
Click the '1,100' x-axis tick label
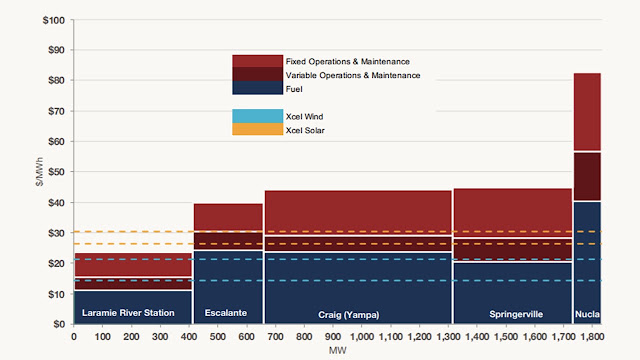[x=391, y=337]
